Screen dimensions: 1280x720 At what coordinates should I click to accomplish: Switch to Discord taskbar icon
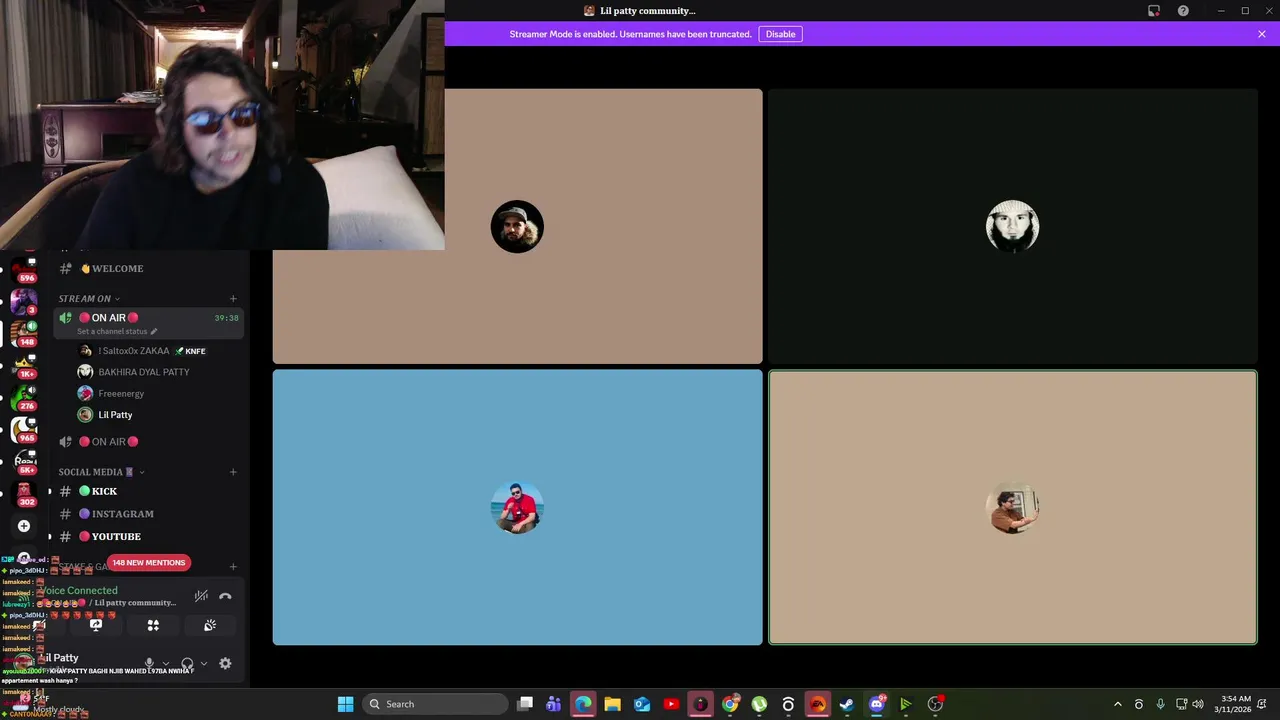pyautogui.click(x=877, y=704)
